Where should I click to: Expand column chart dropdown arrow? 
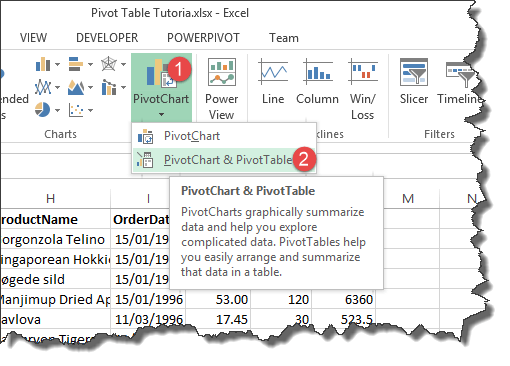pos(57,64)
